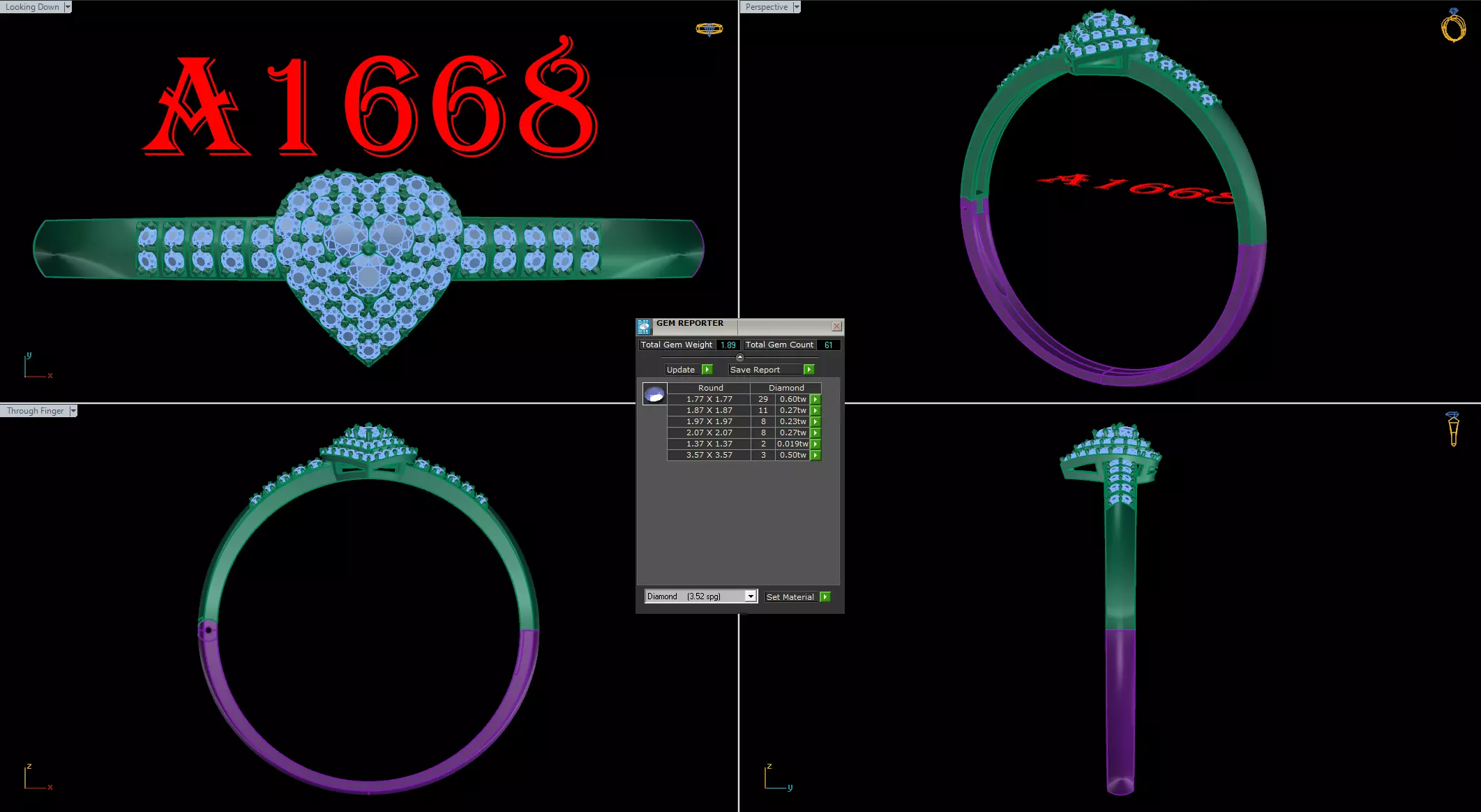The width and height of the screenshot is (1481, 812).
Task: Select the 1.97 X 1.97 size cell
Action: 709,421
